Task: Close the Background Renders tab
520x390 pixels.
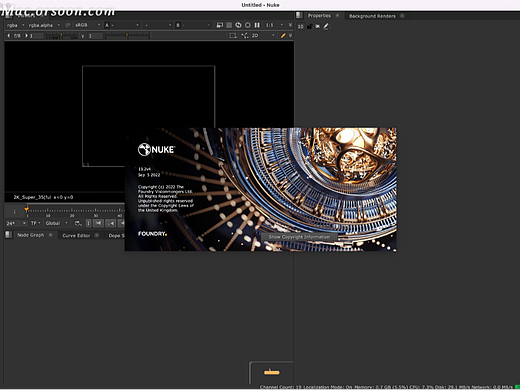Action: tap(402, 16)
